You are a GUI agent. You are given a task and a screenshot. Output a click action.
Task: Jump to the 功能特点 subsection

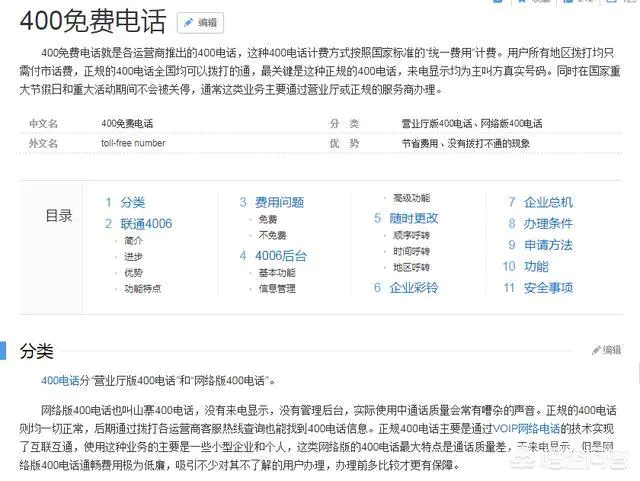[142, 288]
